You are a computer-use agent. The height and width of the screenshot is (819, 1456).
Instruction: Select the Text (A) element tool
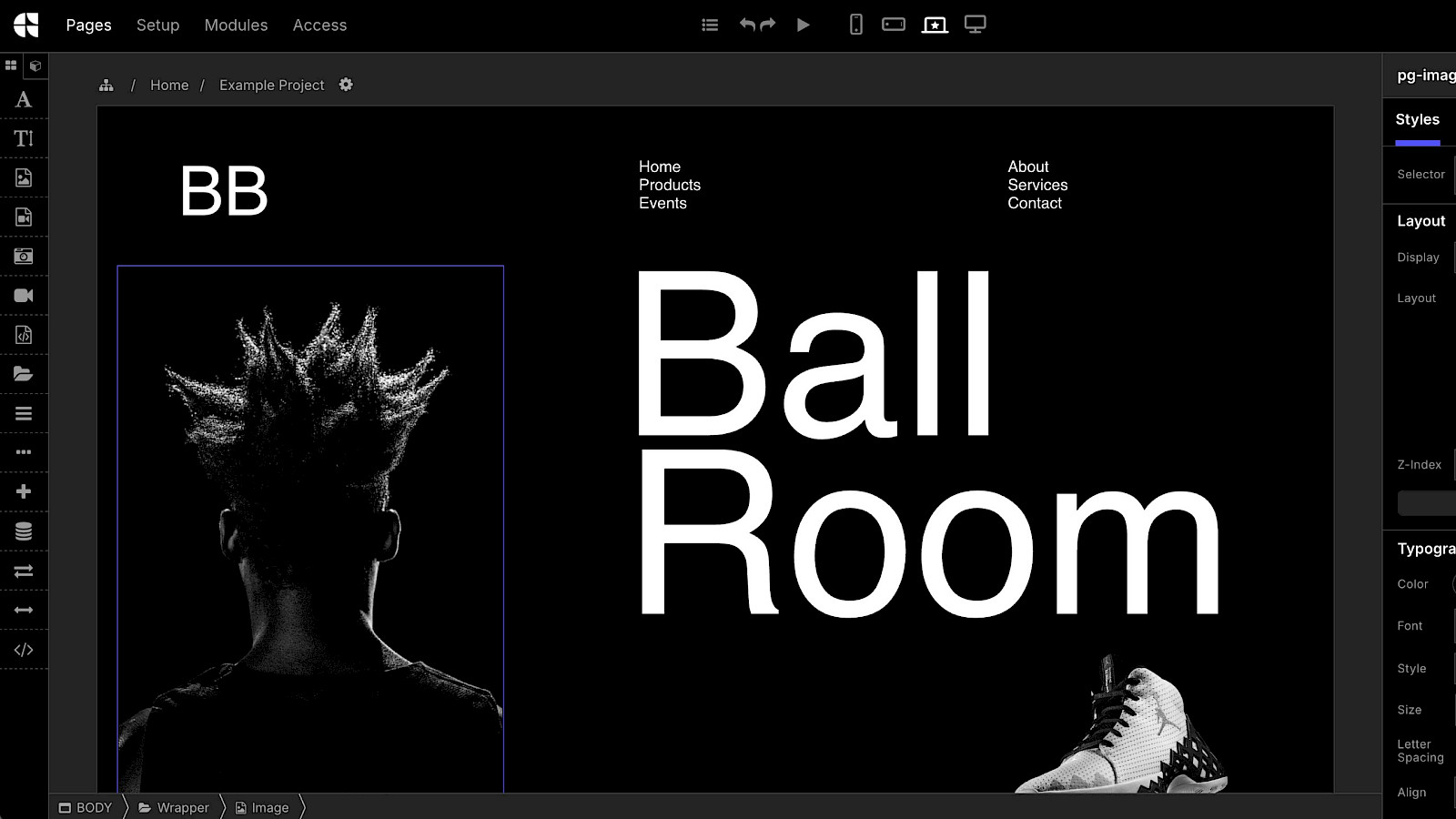(x=24, y=100)
